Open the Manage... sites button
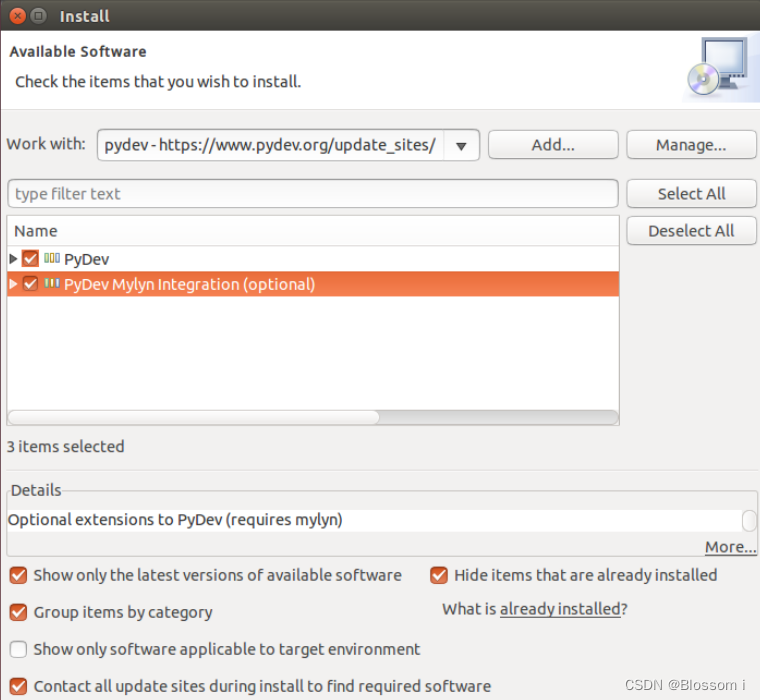Image resolution: width=760 pixels, height=700 pixels. click(691, 144)
